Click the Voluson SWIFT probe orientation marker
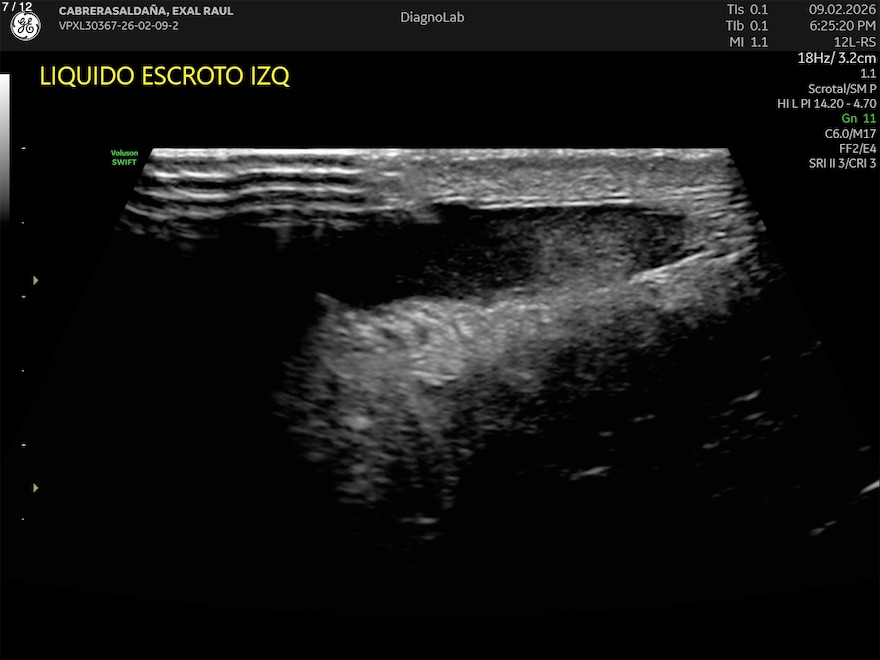 (x=125, y=157)
